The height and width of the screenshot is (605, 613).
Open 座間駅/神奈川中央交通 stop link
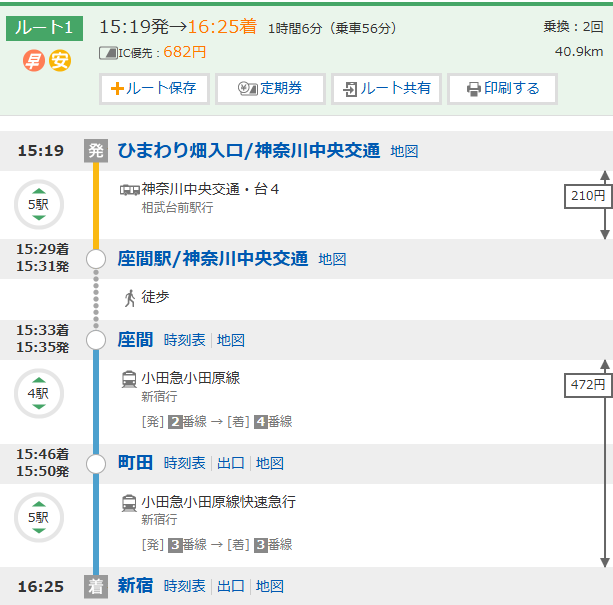pos(213,259)
